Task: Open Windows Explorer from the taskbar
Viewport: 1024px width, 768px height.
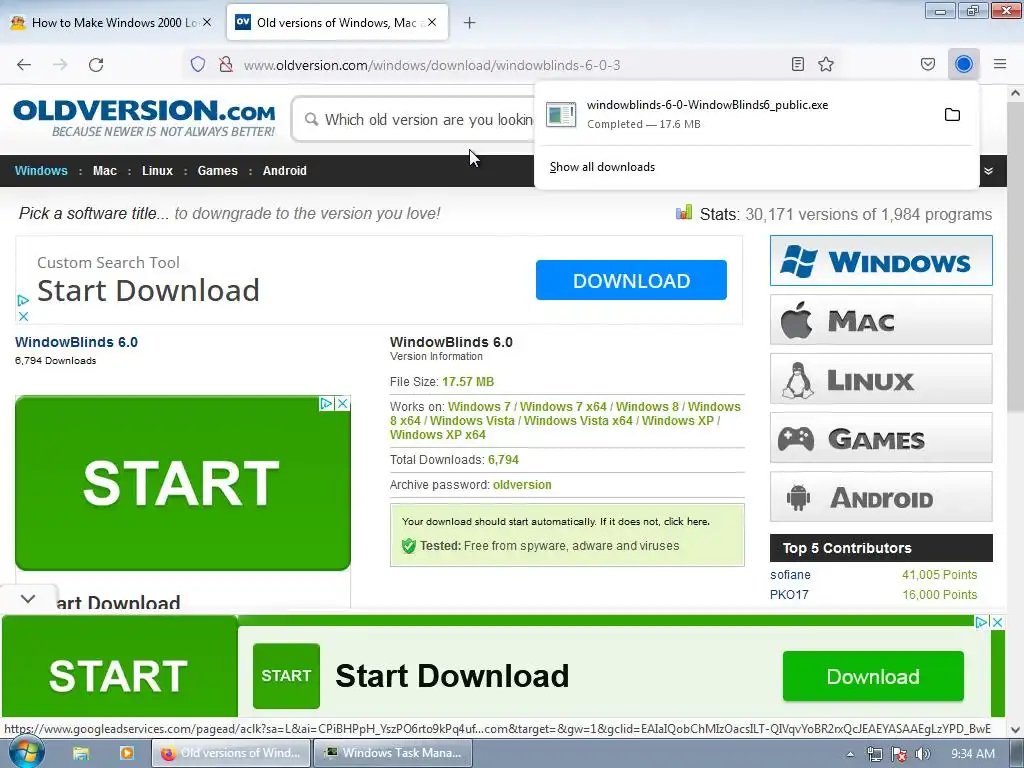Action: coord(81,754)
